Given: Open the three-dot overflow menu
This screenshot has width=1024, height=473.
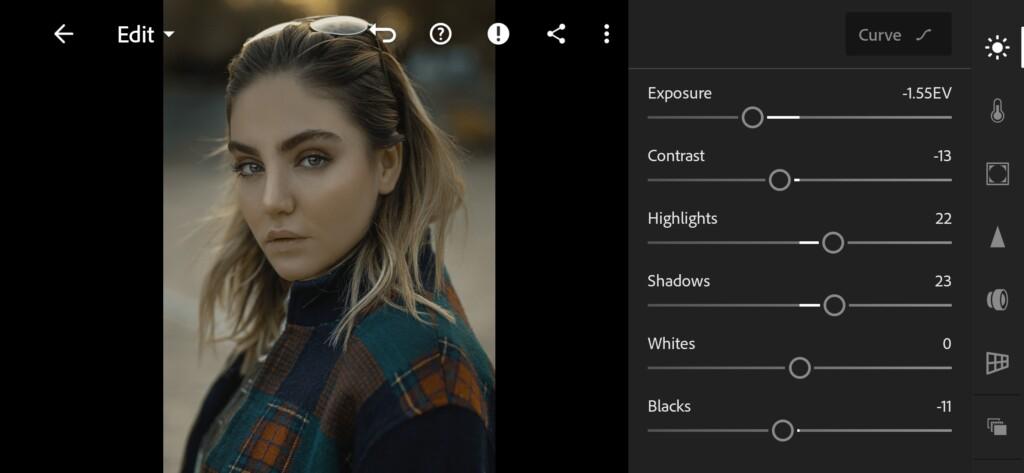Looking at the screenshot, I should tap(607, 34).
